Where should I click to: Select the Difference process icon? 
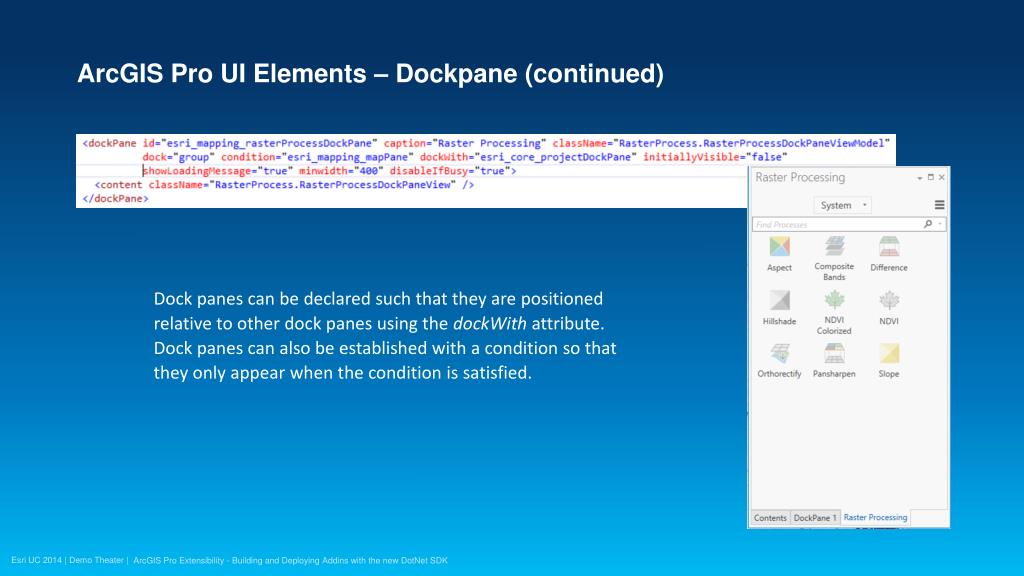pos(889,247)
